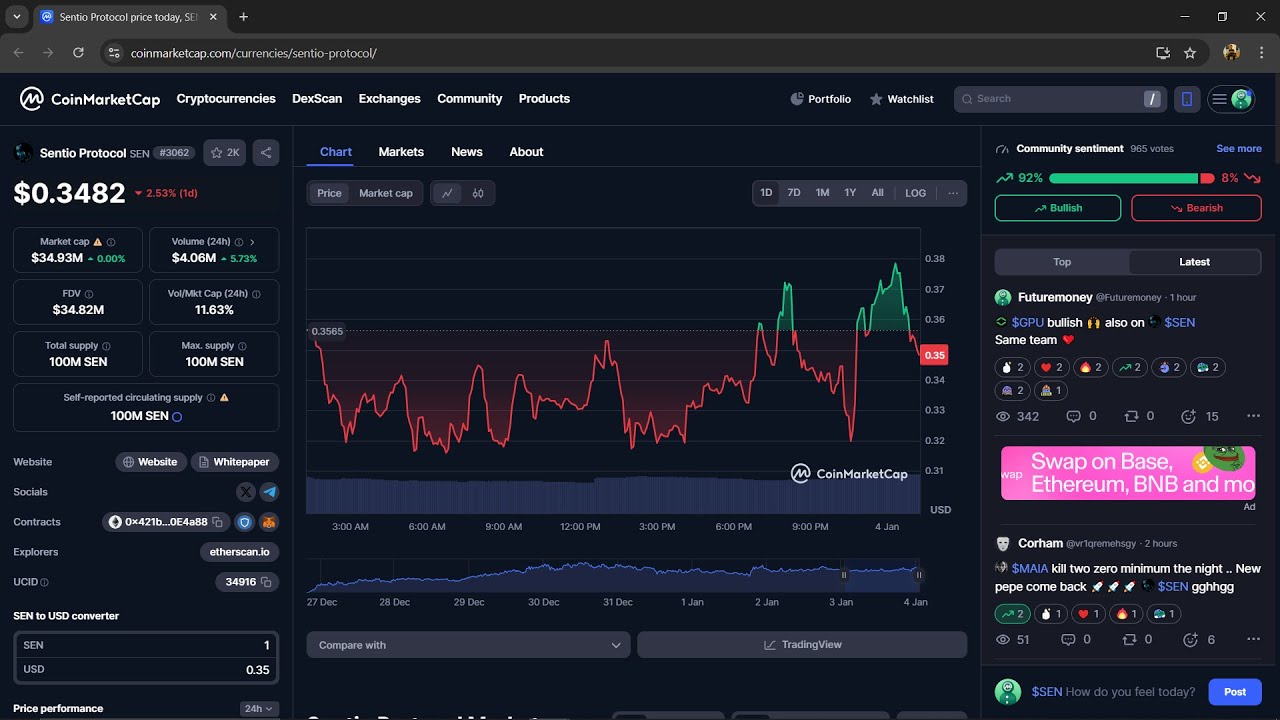Open DexScan menu

point(317,99)
